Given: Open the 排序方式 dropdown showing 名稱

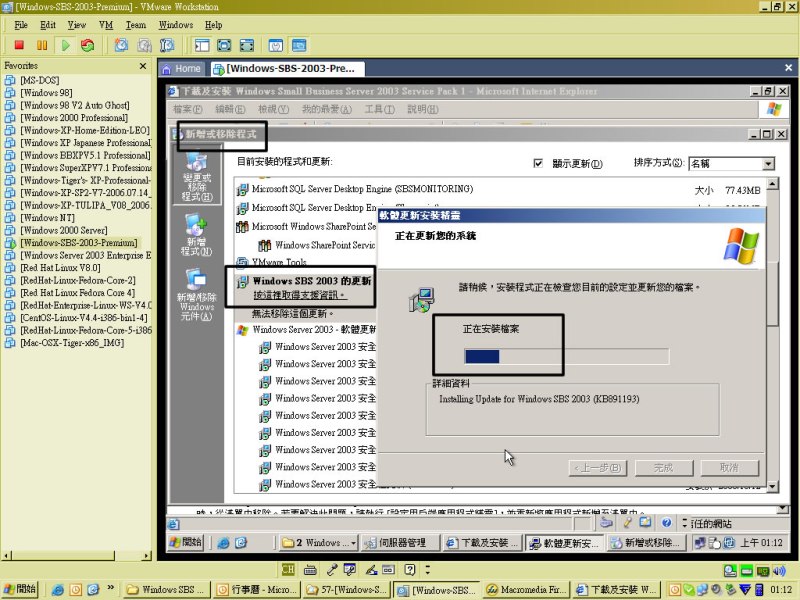Looking at the screenshot, I should coord(731,163).
